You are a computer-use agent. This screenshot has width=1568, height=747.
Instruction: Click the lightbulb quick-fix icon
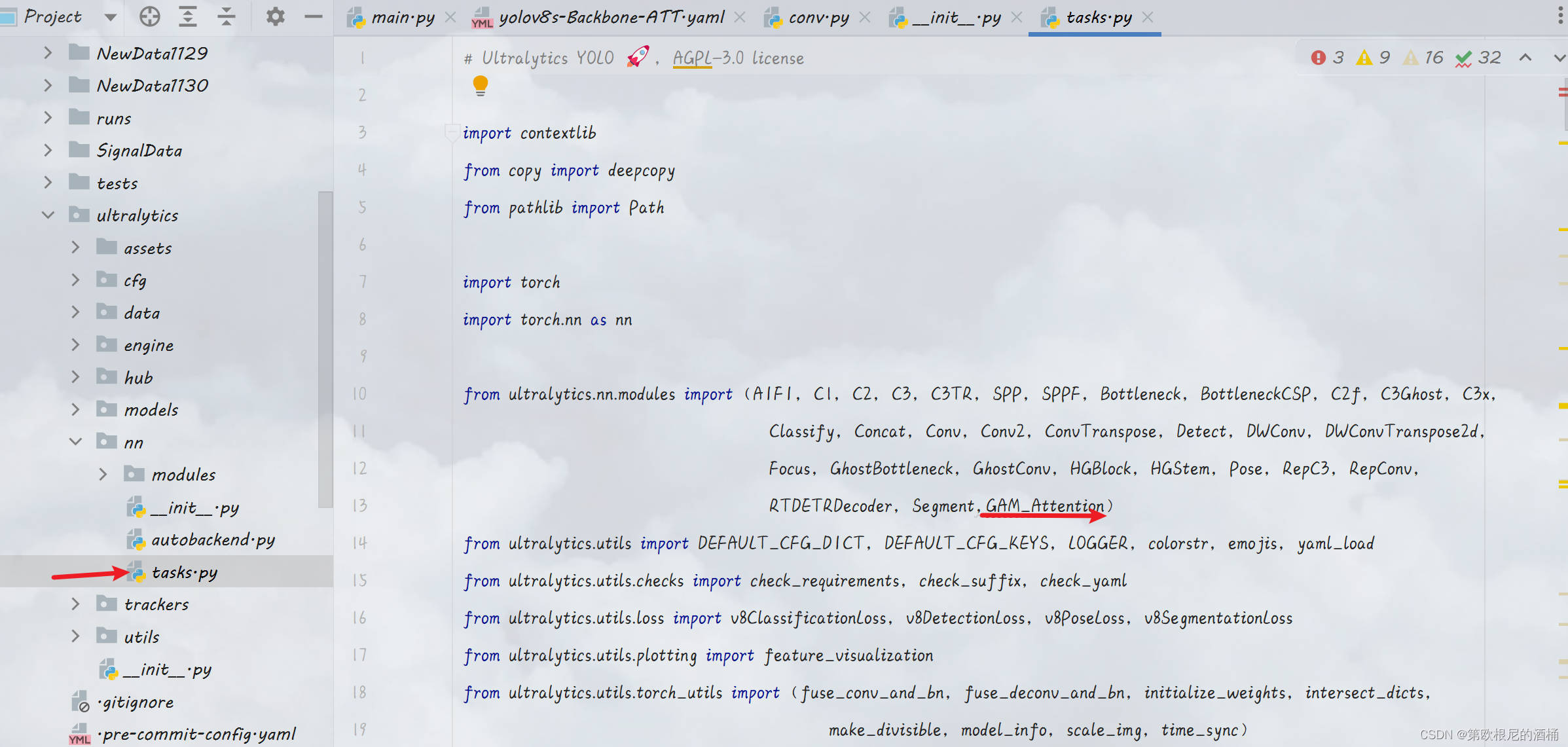480,86
